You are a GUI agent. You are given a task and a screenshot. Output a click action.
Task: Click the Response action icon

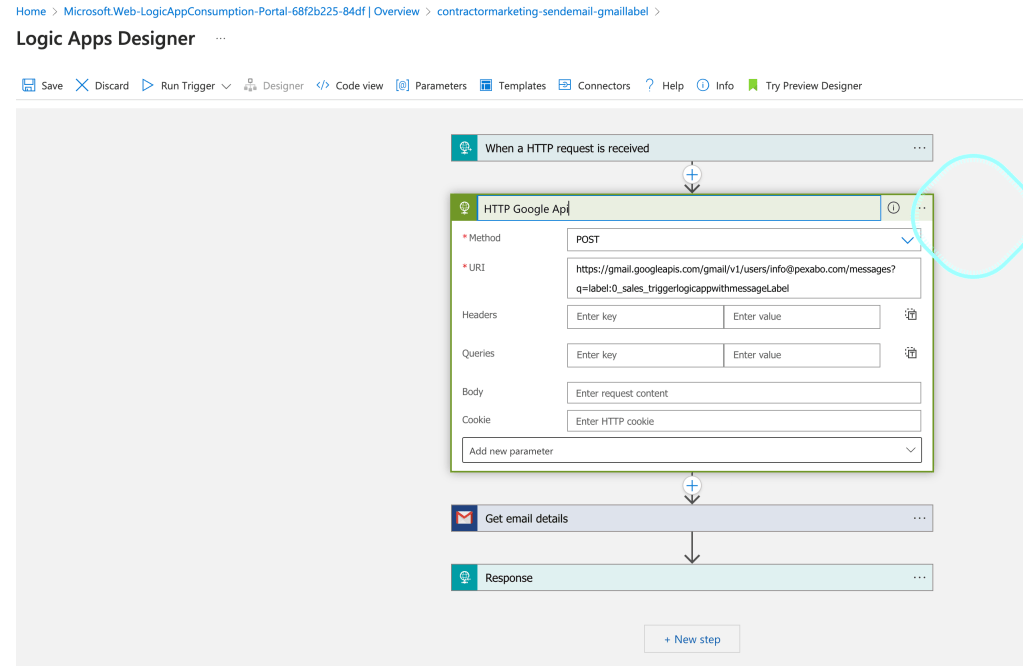click(465, 577)
